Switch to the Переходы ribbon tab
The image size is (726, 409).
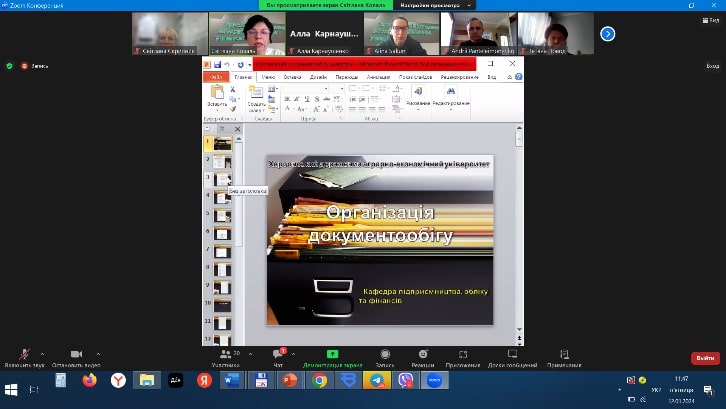click(347, 77)
